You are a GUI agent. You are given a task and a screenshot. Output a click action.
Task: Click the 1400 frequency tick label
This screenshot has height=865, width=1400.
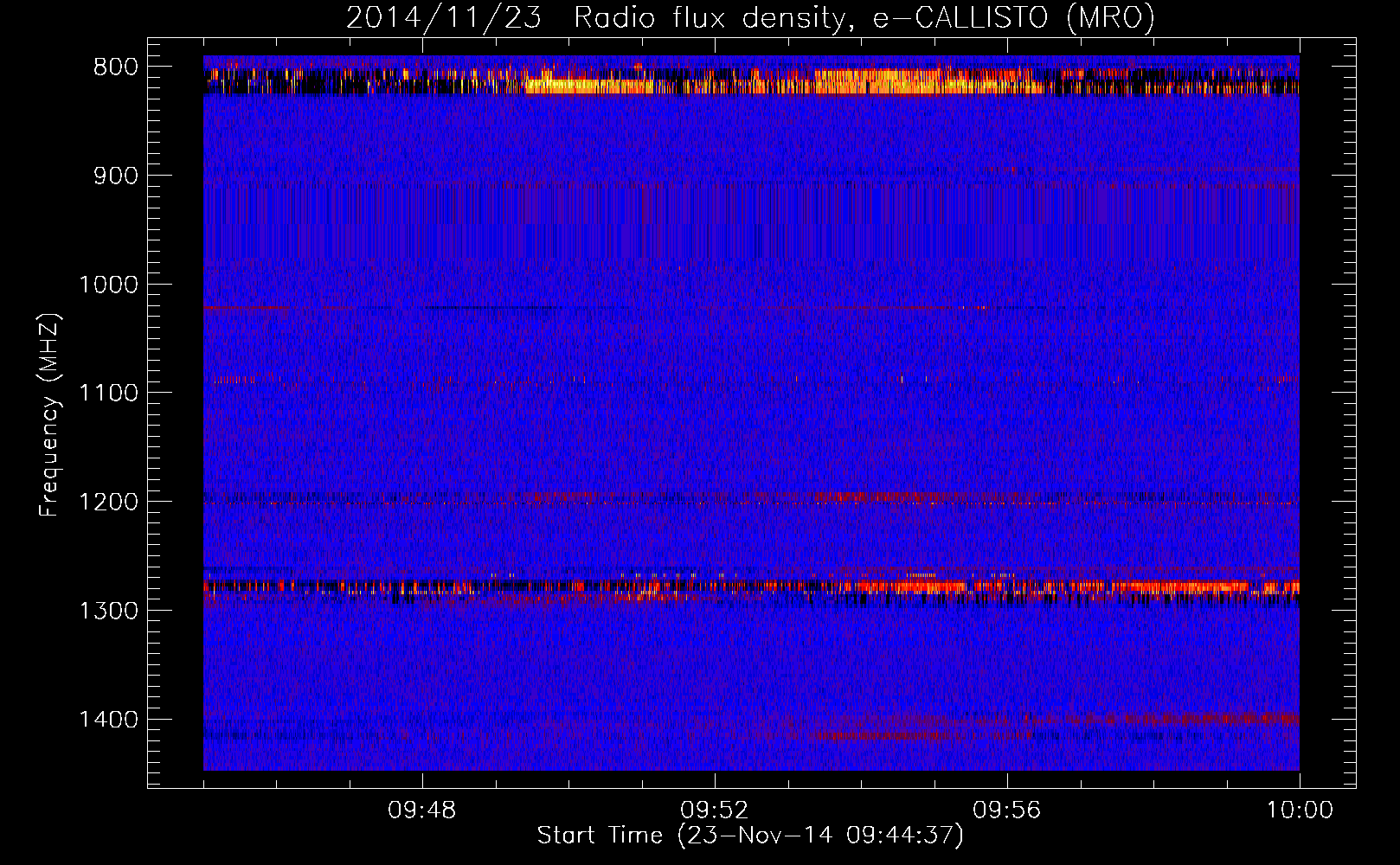108,720
